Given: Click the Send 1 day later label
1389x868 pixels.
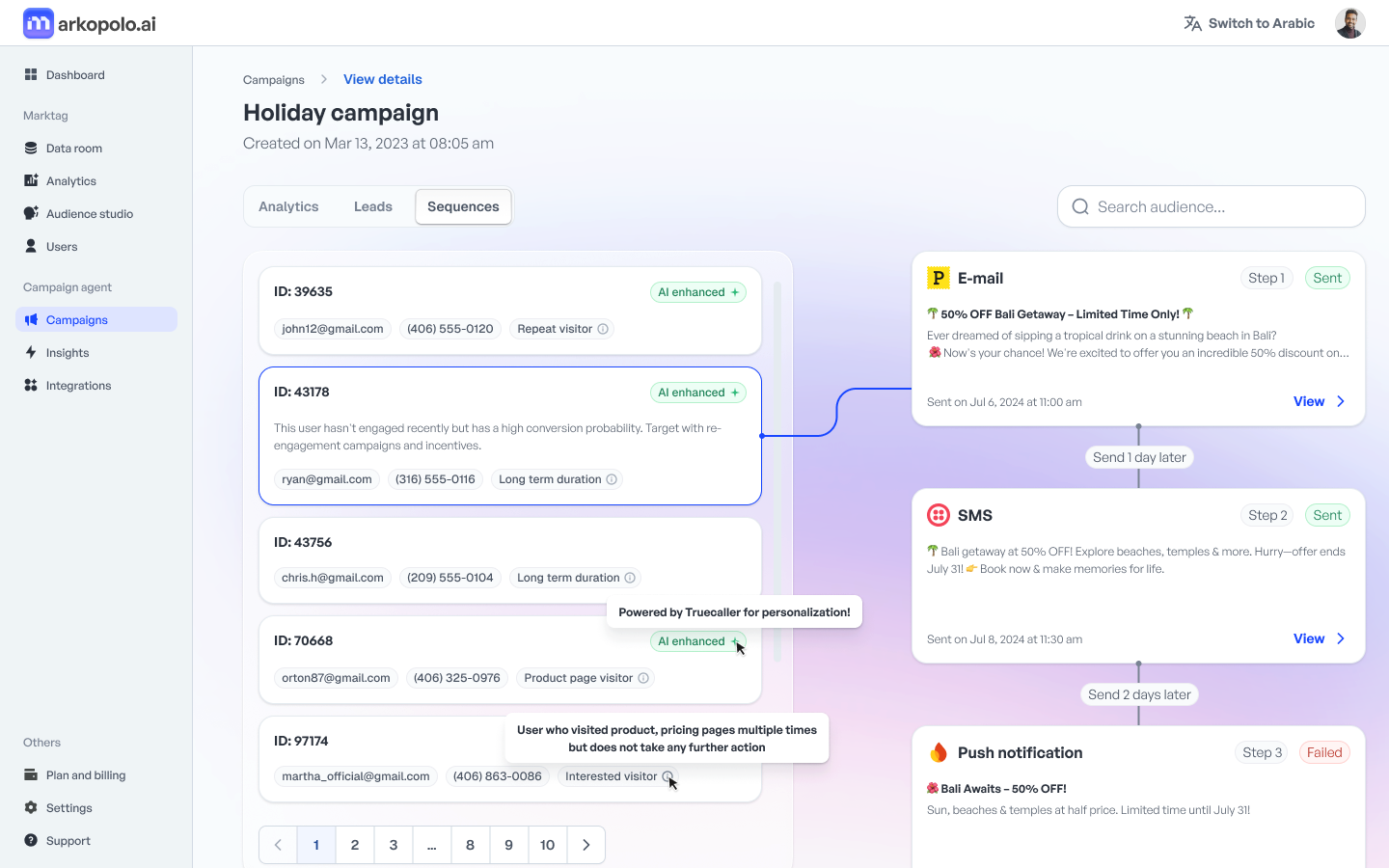Looking at the screenshot, I should [x=1139, y=457].
